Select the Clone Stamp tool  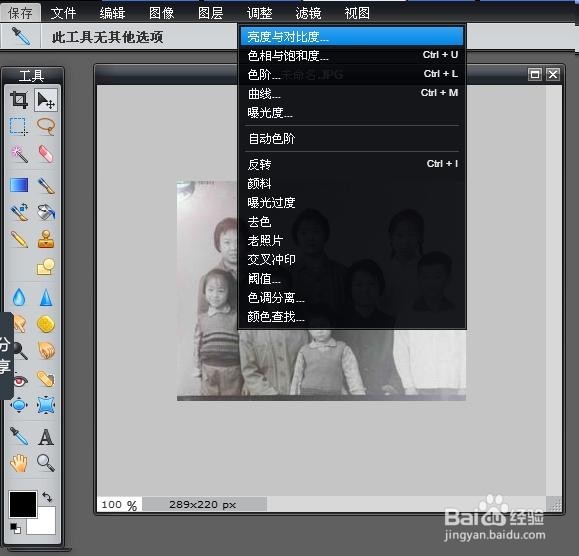coord(46,239)
